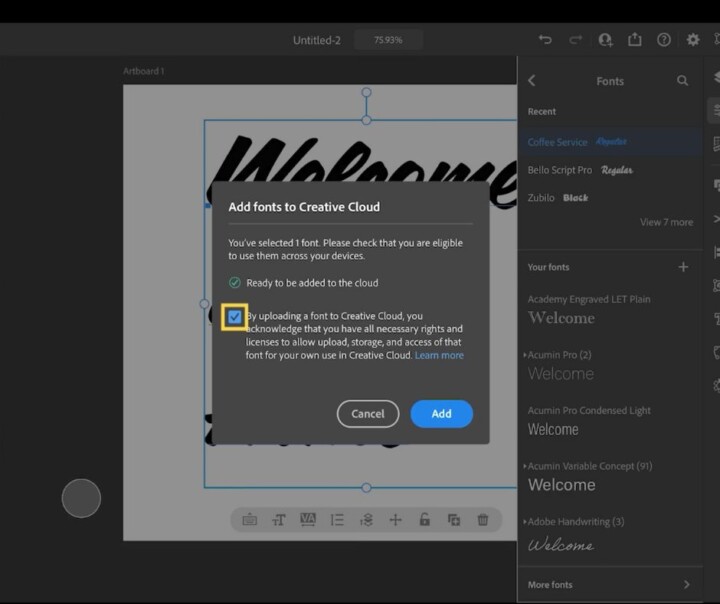Click the share/export icon
This screenshot has height=604, width=720.
point(635,40)
